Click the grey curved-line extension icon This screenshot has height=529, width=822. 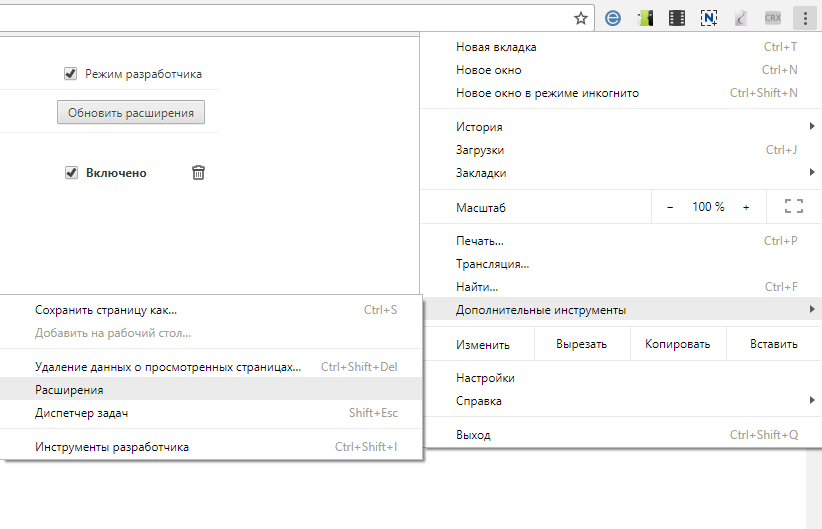pyautogui.click(x=741, y=18)
